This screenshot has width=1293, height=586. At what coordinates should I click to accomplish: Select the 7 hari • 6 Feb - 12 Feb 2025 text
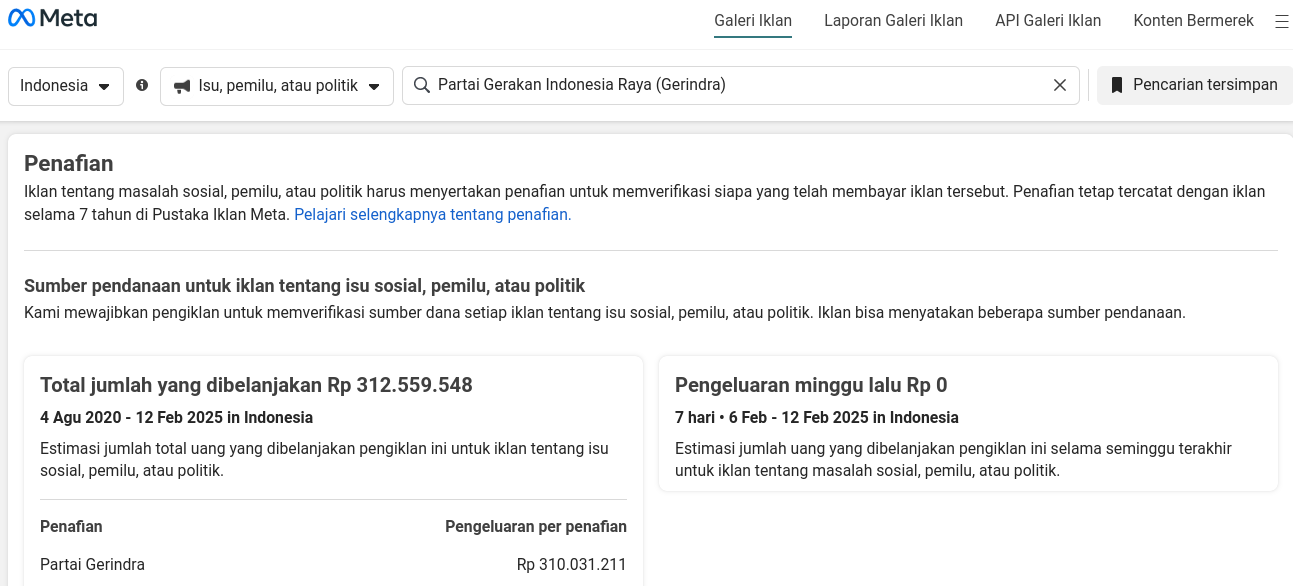[x=817, y=417]
